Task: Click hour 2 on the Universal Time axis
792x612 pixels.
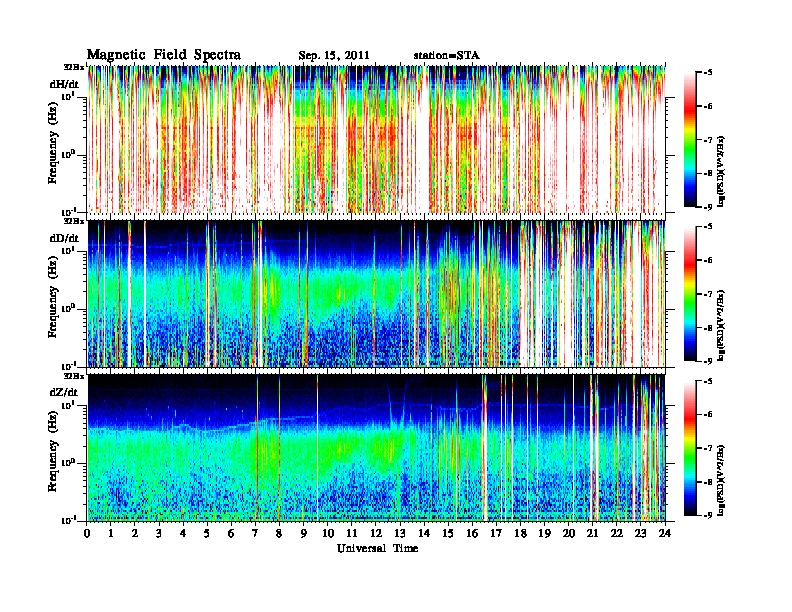Action: click(x=135, y=533)
